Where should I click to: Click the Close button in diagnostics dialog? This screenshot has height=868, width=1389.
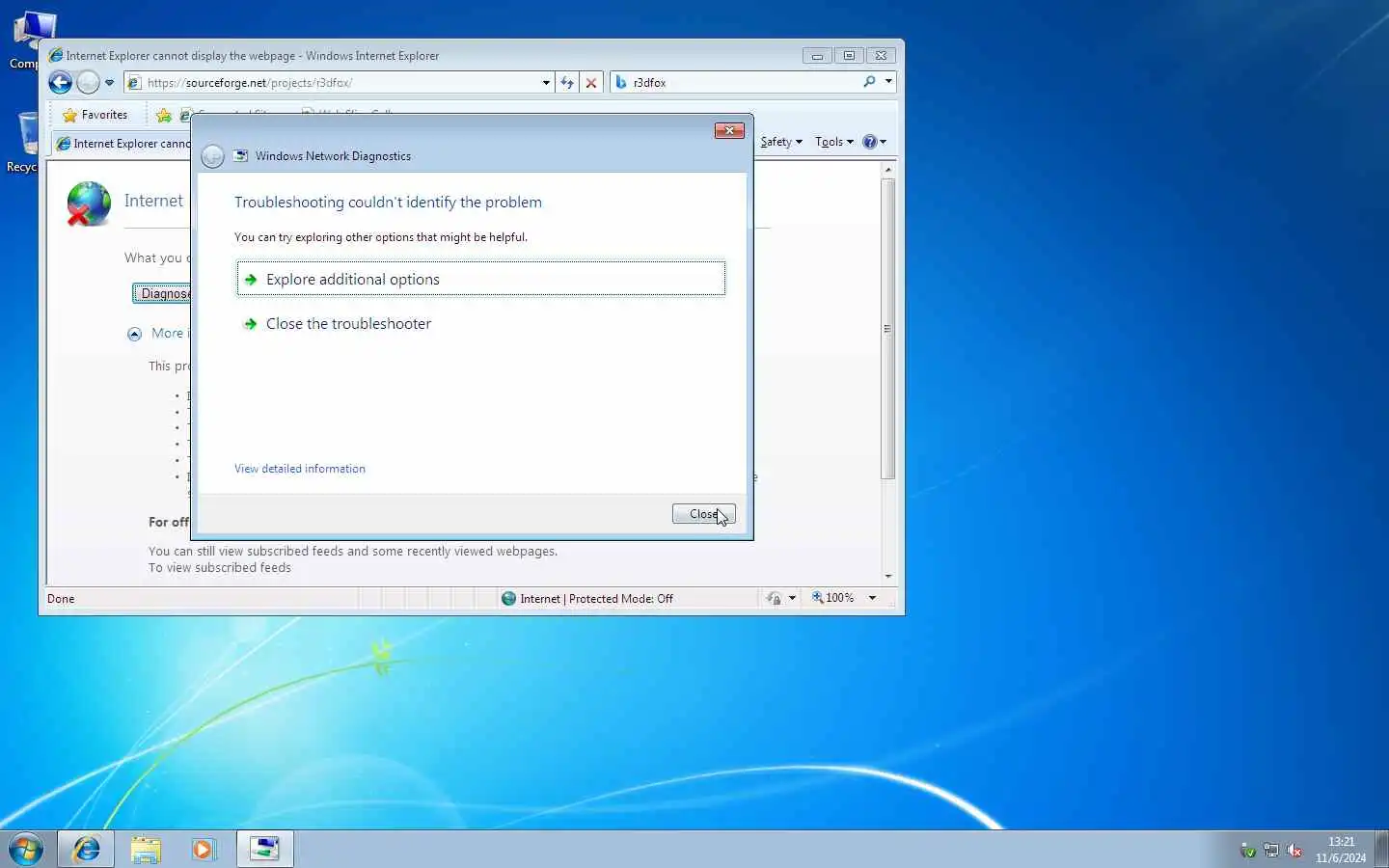pos(703,514)
